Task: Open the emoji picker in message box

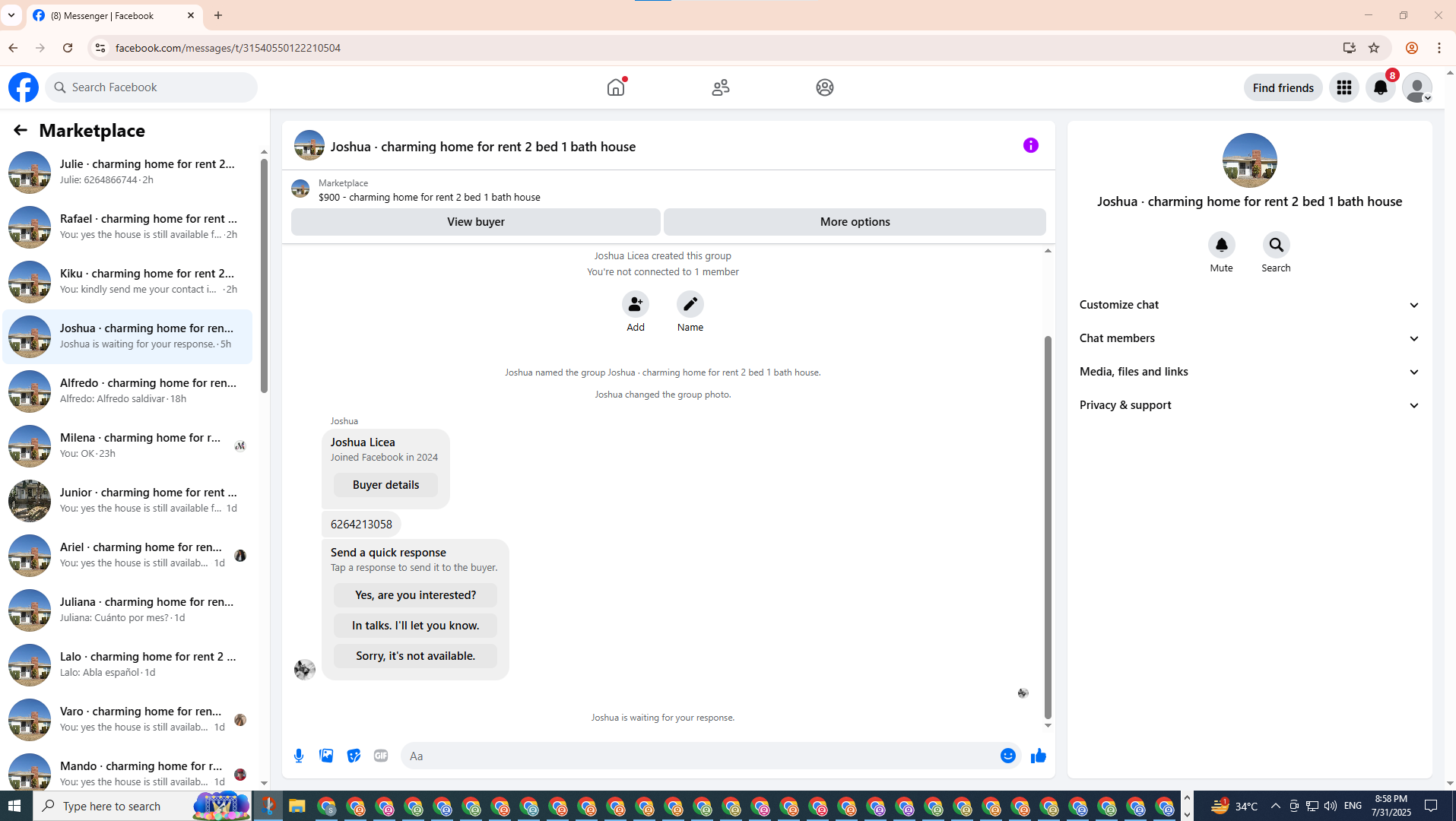Action: click(1008, 756)
